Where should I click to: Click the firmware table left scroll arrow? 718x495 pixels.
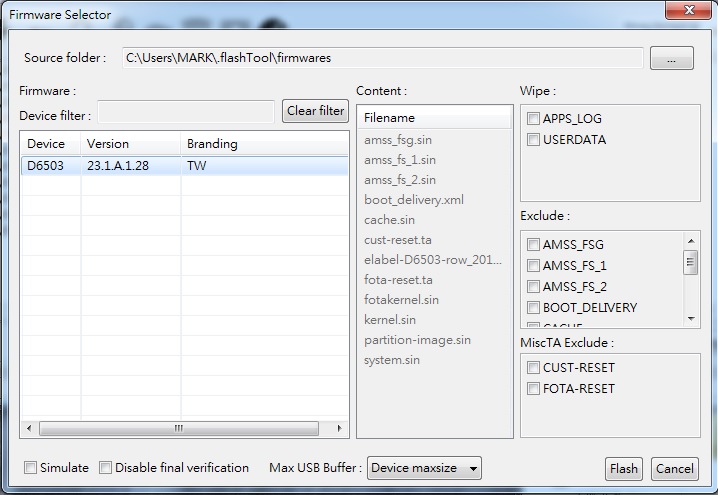pyautogui.click(x=29, y=429)
